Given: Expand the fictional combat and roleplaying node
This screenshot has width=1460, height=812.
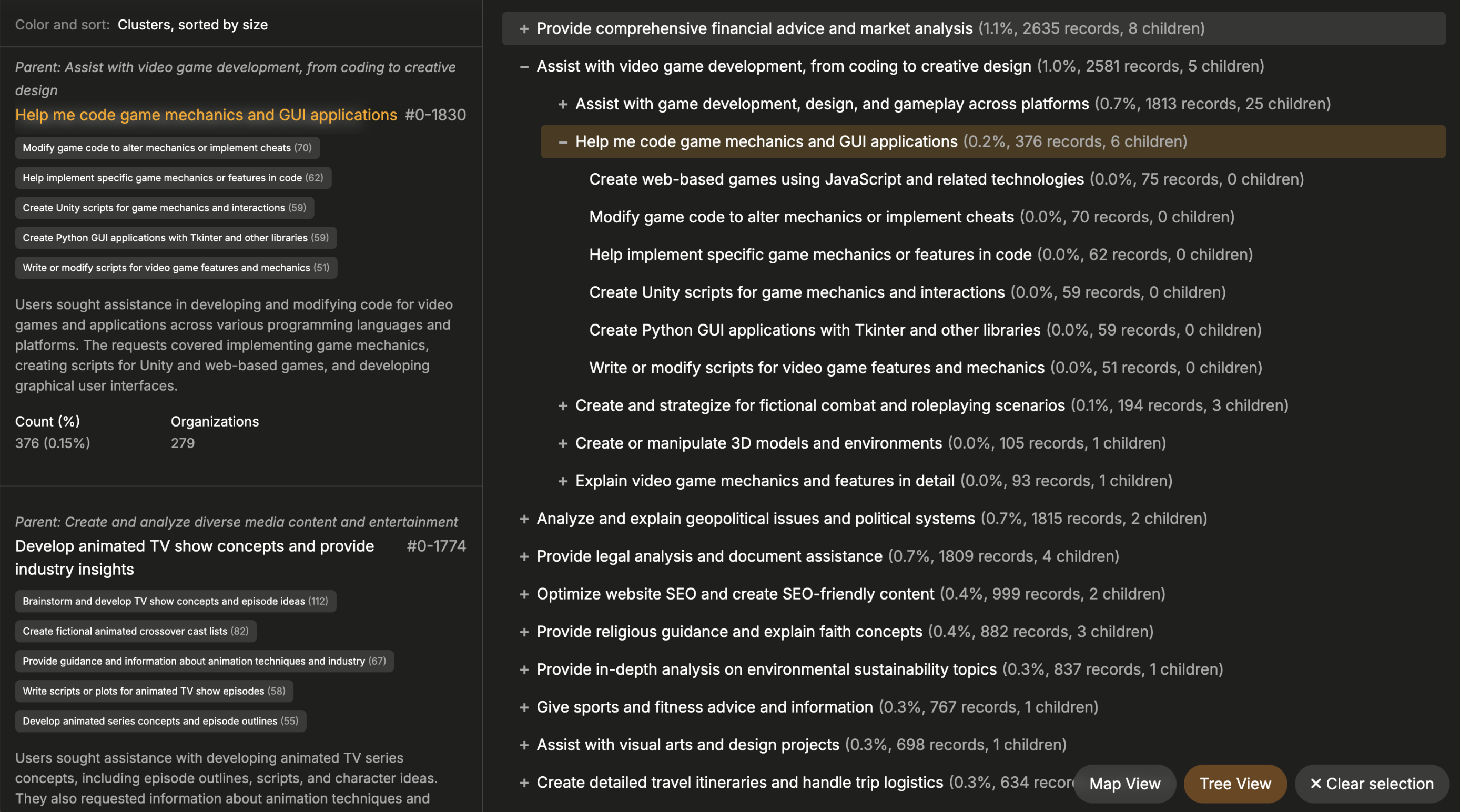Looking at the screenshot, I should [563, 405].
